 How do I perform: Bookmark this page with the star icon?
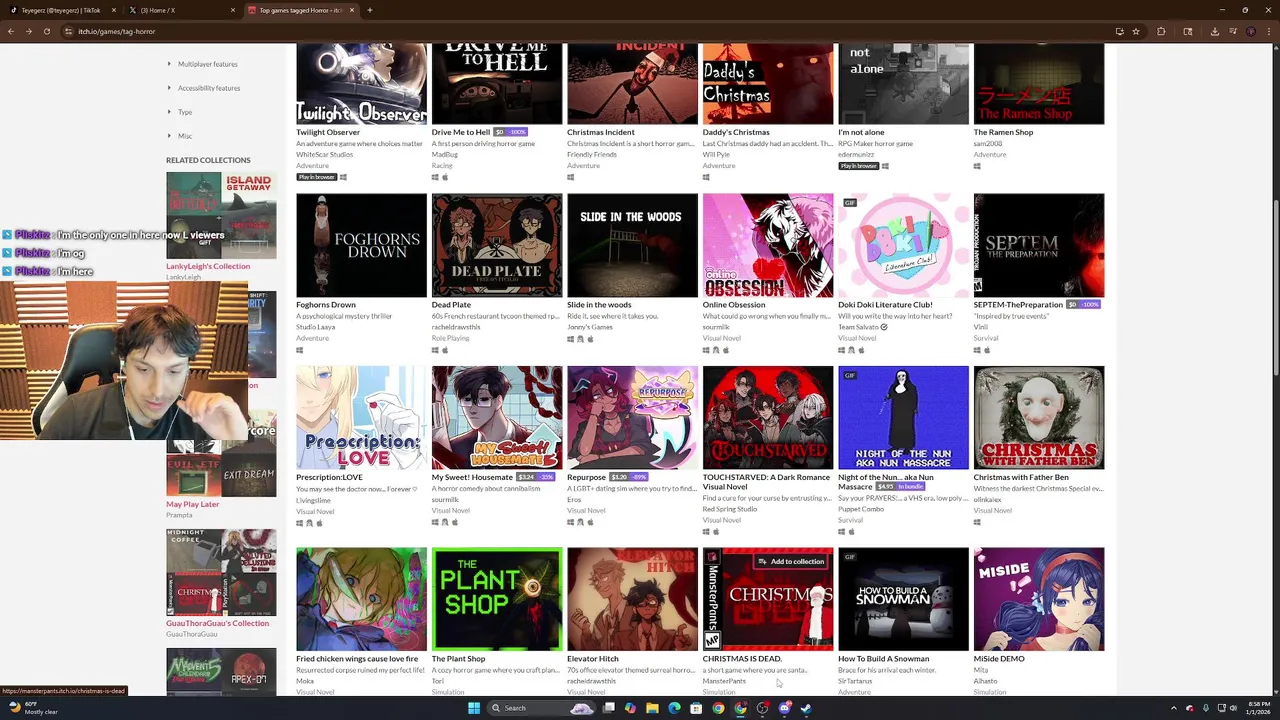pos(1136,31)
